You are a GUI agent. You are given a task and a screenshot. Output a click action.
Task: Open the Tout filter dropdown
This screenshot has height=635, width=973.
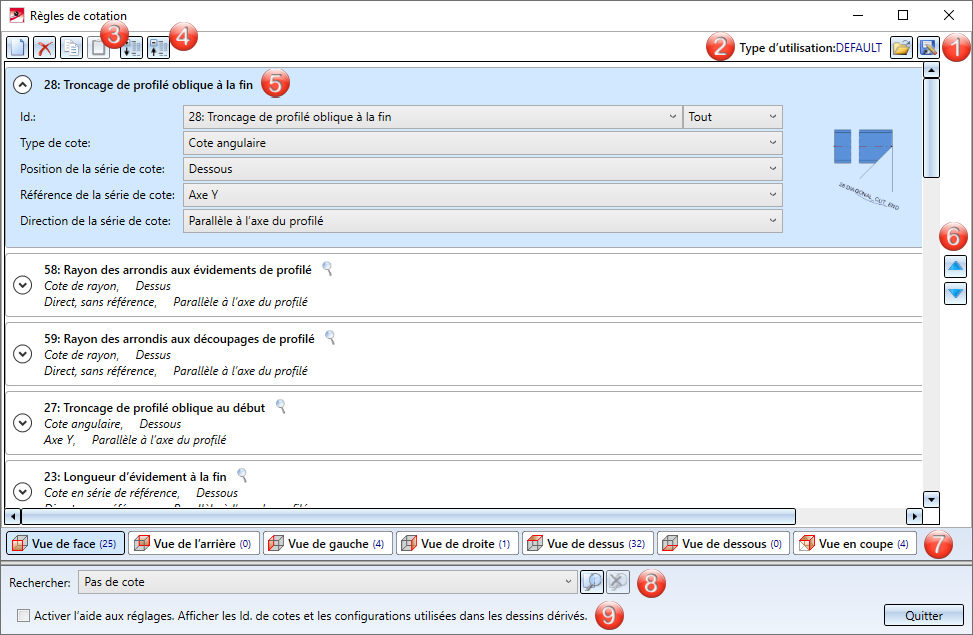coord(732,117)
